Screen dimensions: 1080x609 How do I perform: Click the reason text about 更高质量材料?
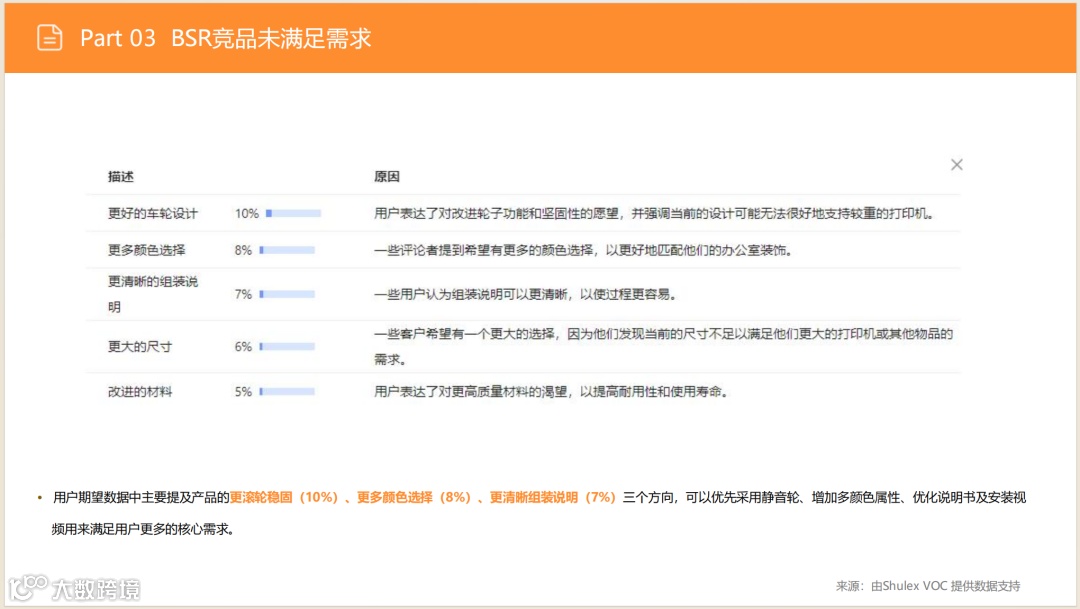pos(552,391)
